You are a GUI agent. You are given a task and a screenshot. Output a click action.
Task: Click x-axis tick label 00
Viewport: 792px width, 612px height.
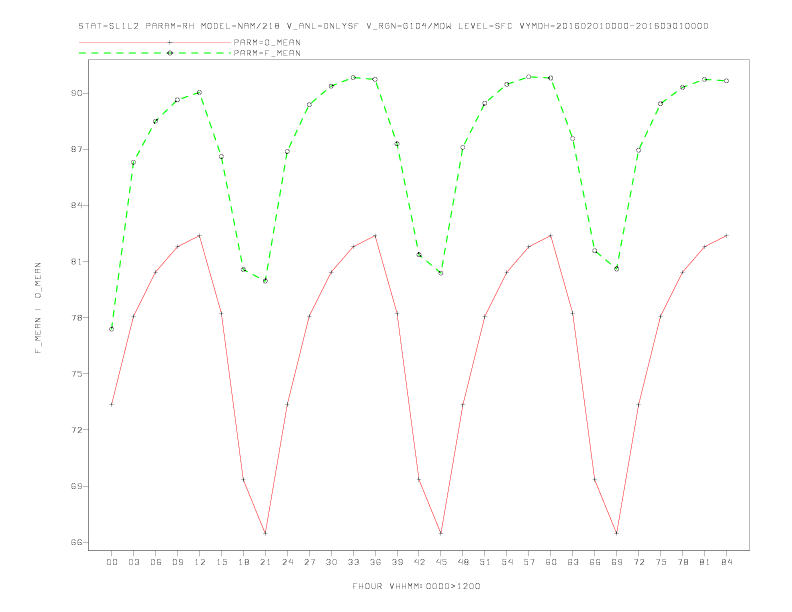[112, 562]
